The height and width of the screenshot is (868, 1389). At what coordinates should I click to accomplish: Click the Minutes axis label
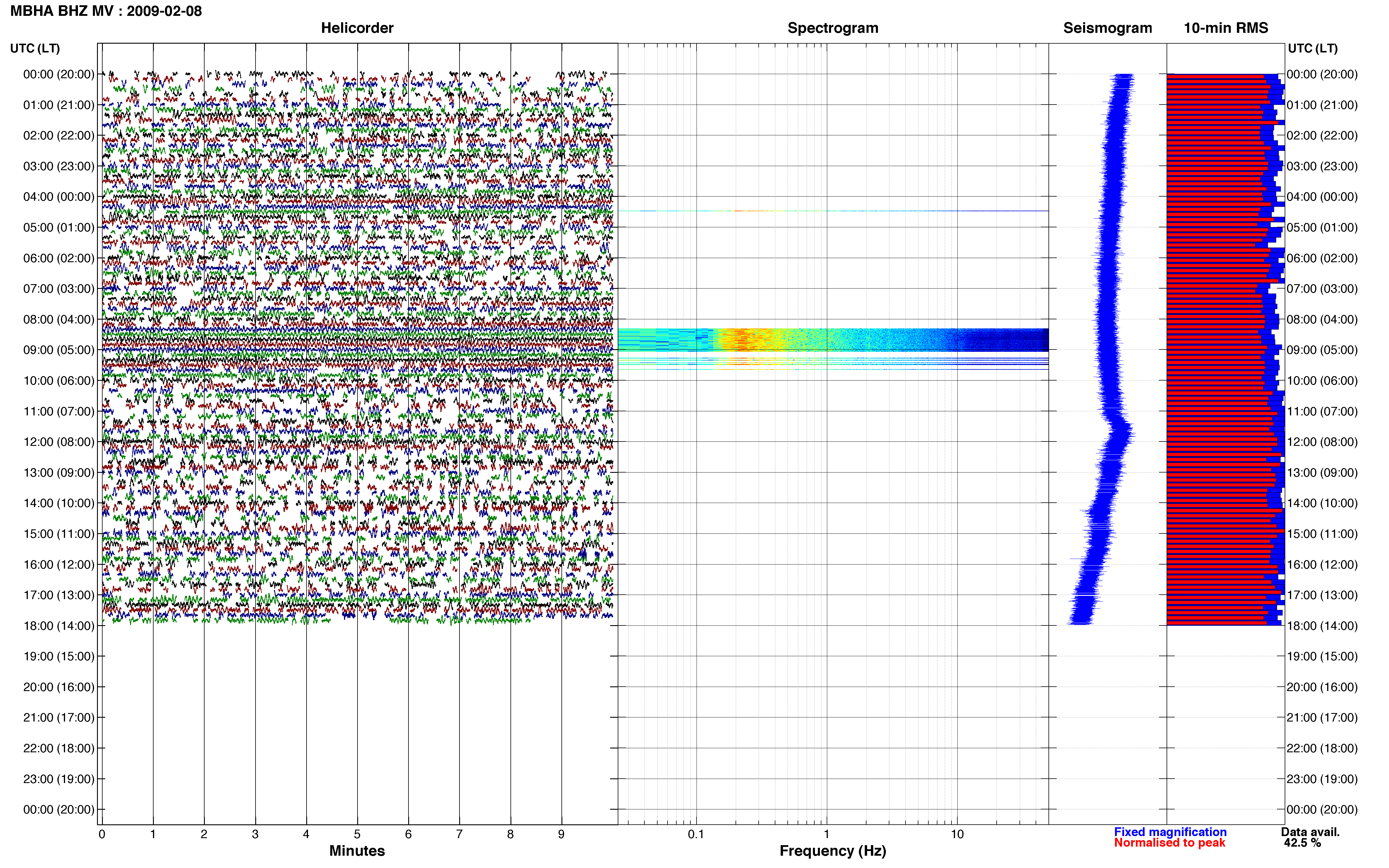[357, 851]
